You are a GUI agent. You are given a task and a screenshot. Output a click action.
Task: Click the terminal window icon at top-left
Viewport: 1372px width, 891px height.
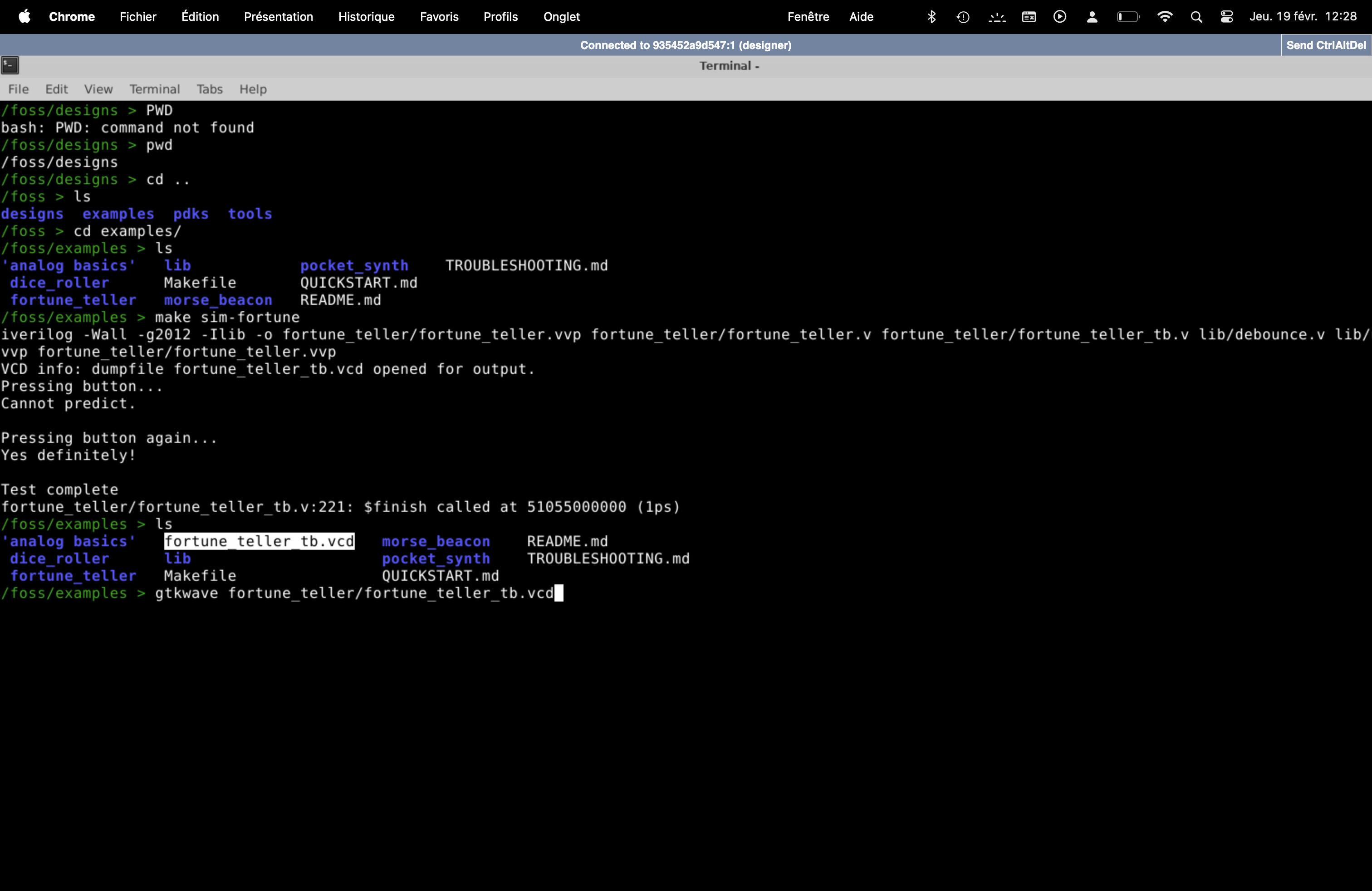coord(10,66)
